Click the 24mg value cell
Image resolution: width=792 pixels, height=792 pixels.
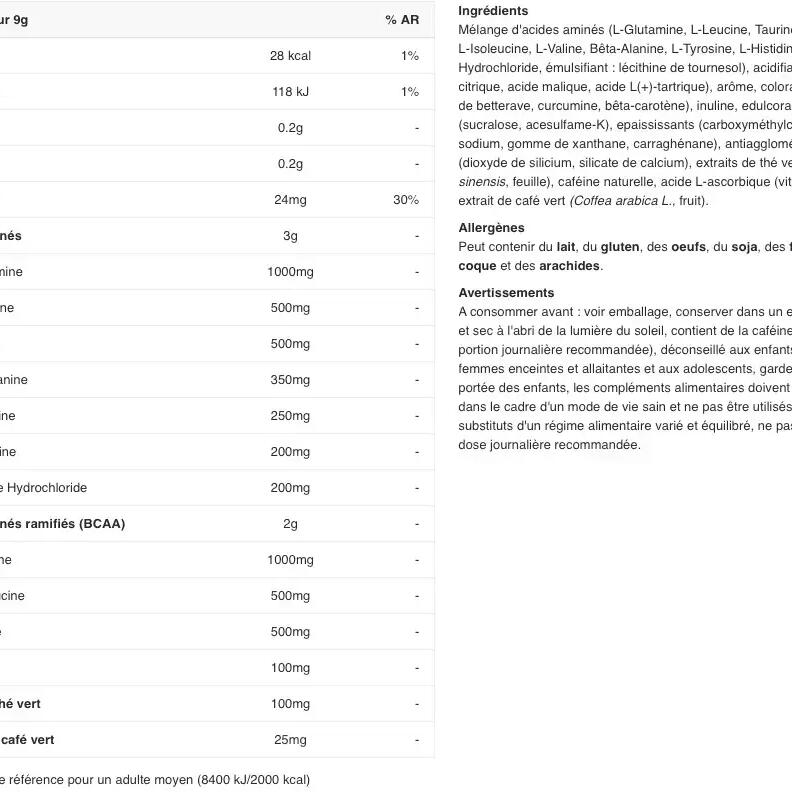[290, 200]
